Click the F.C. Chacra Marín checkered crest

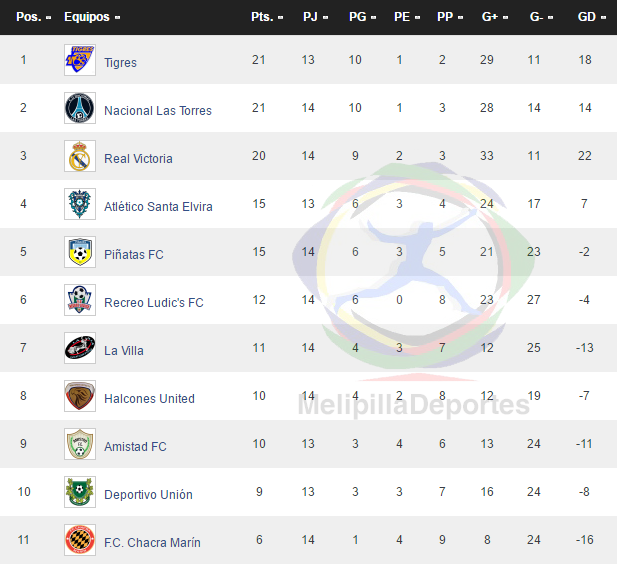[80, 540]
